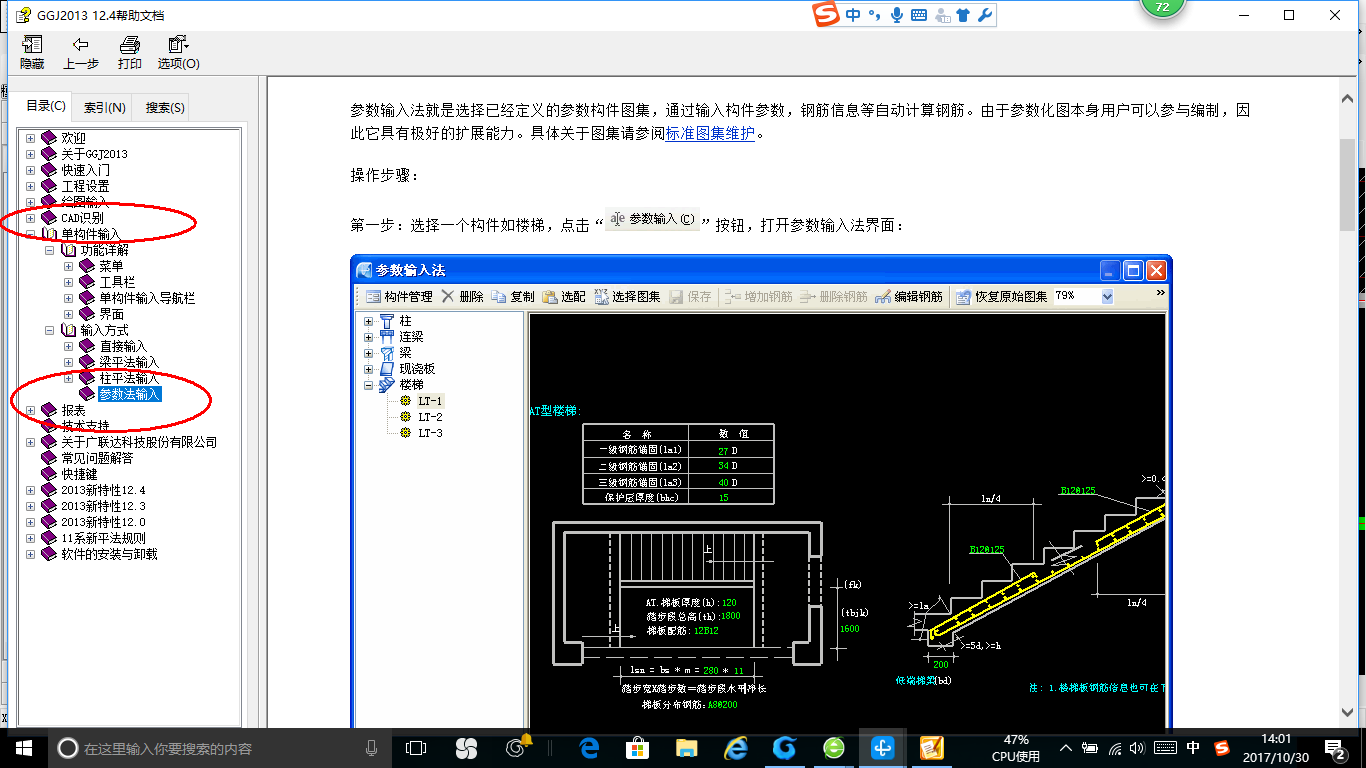Open the Windows Start menu

[x=23, y=747]
